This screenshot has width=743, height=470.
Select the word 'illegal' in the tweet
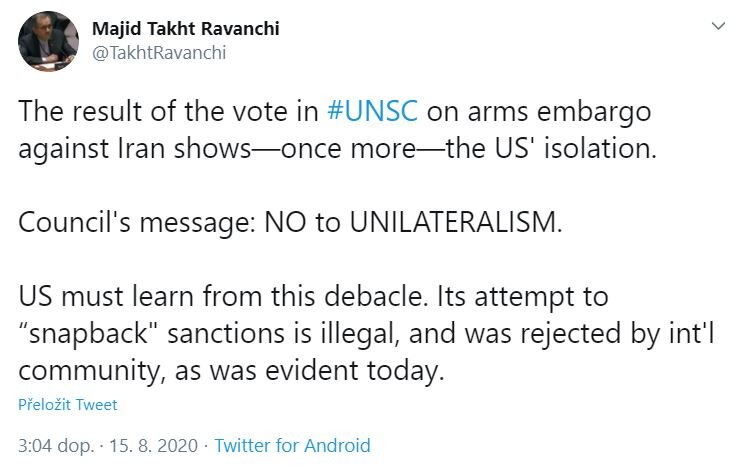(360, 334)
